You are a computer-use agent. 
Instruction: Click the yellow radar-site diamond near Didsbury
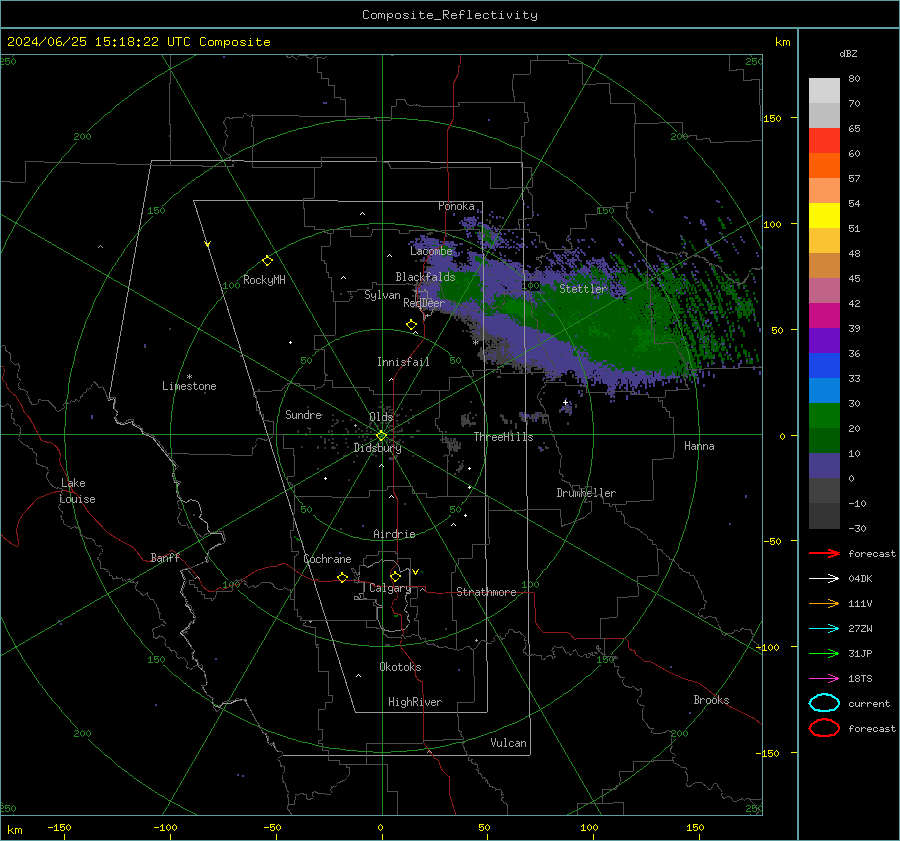[381, 435]
